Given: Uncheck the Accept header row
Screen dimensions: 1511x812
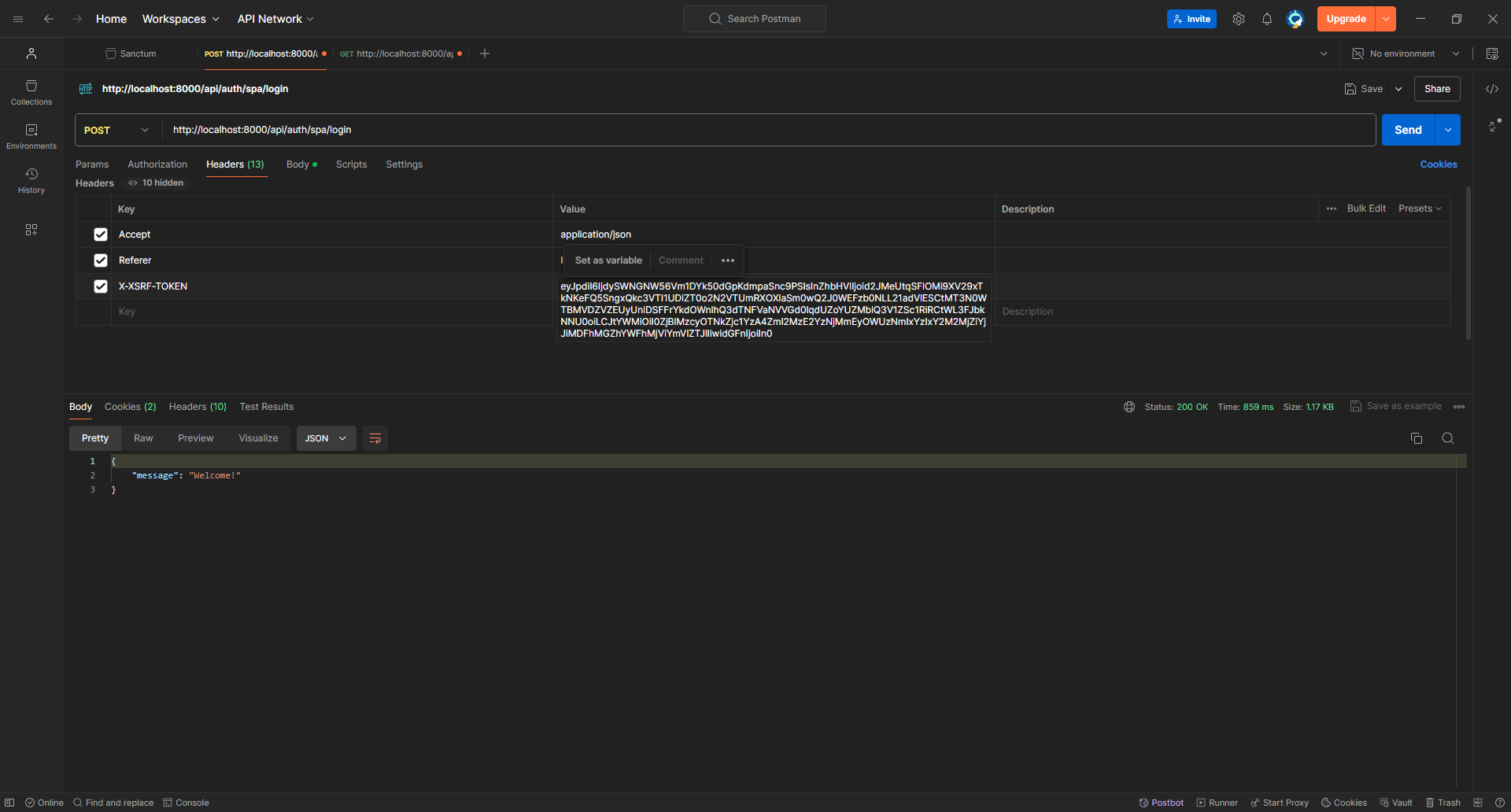Looking at the screenshot, I should pos(101,234).
